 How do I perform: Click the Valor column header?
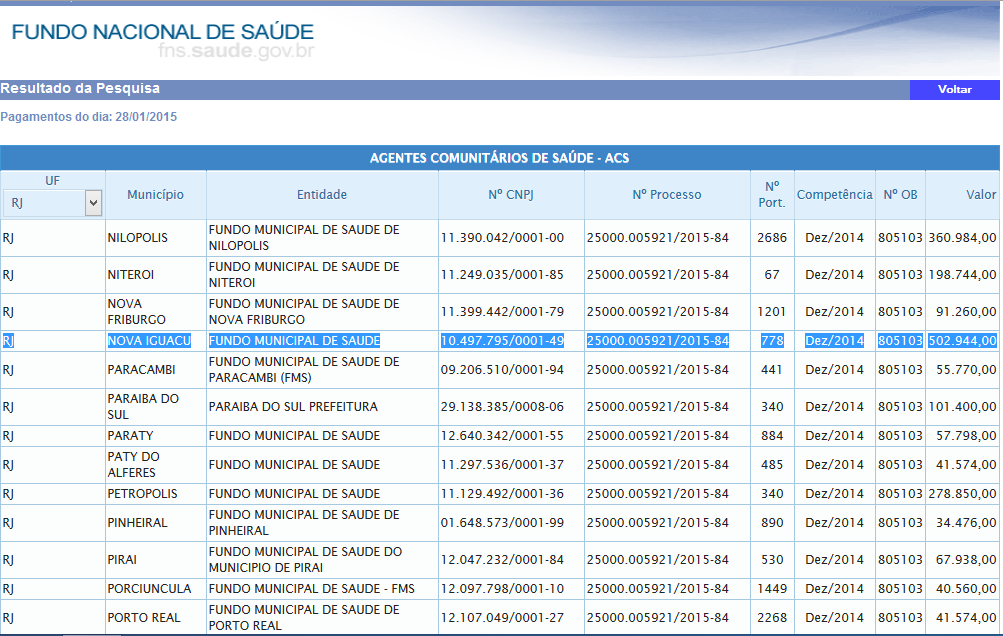coord(981,195)
